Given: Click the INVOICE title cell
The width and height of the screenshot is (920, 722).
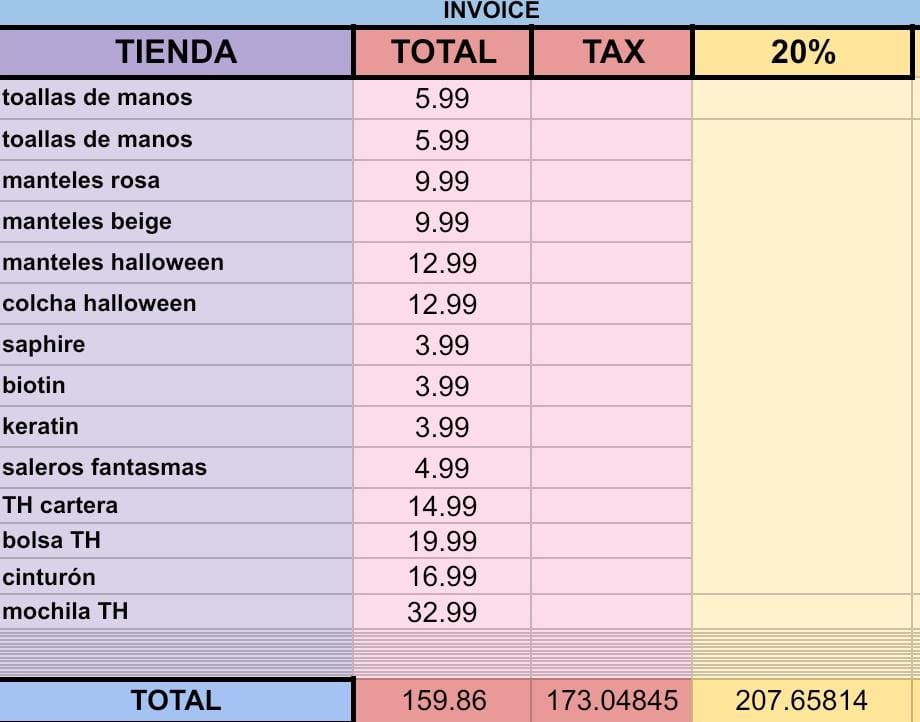Looking at the screenshot, I should 490,11.
